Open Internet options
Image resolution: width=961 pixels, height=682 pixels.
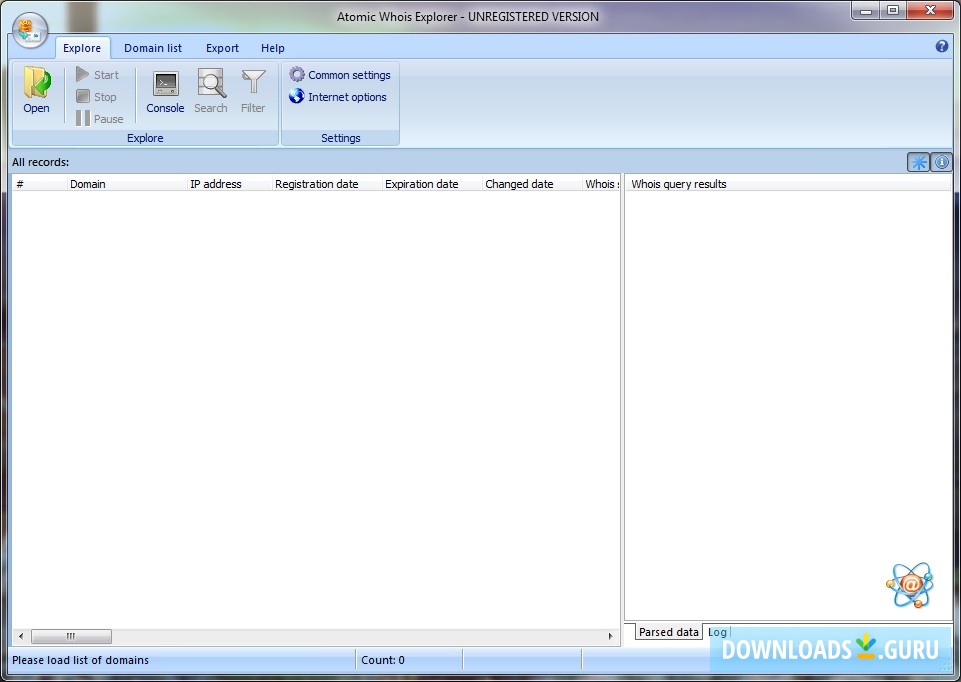tap(336, 97)
